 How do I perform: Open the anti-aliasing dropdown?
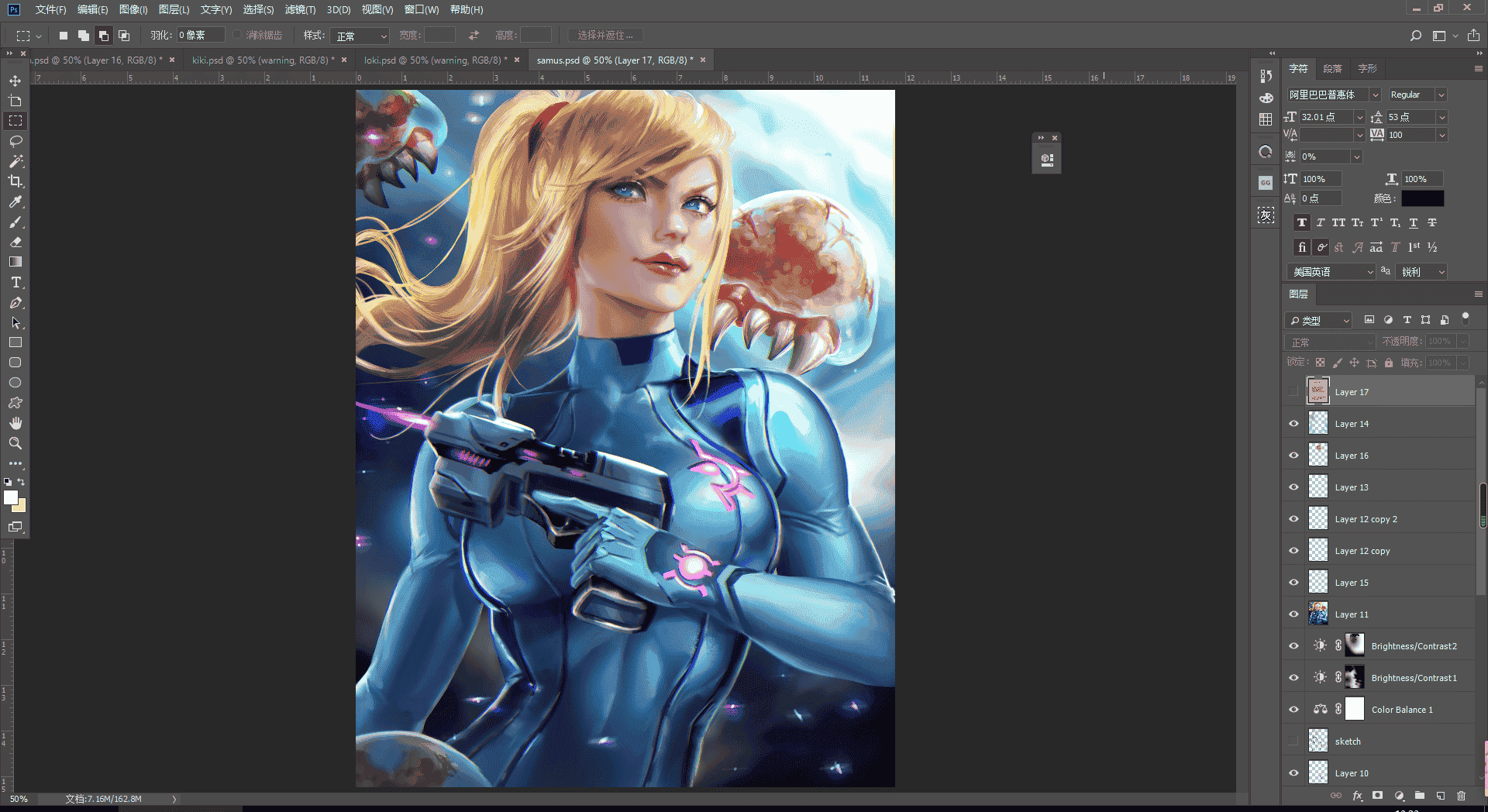click(1421, 272)
